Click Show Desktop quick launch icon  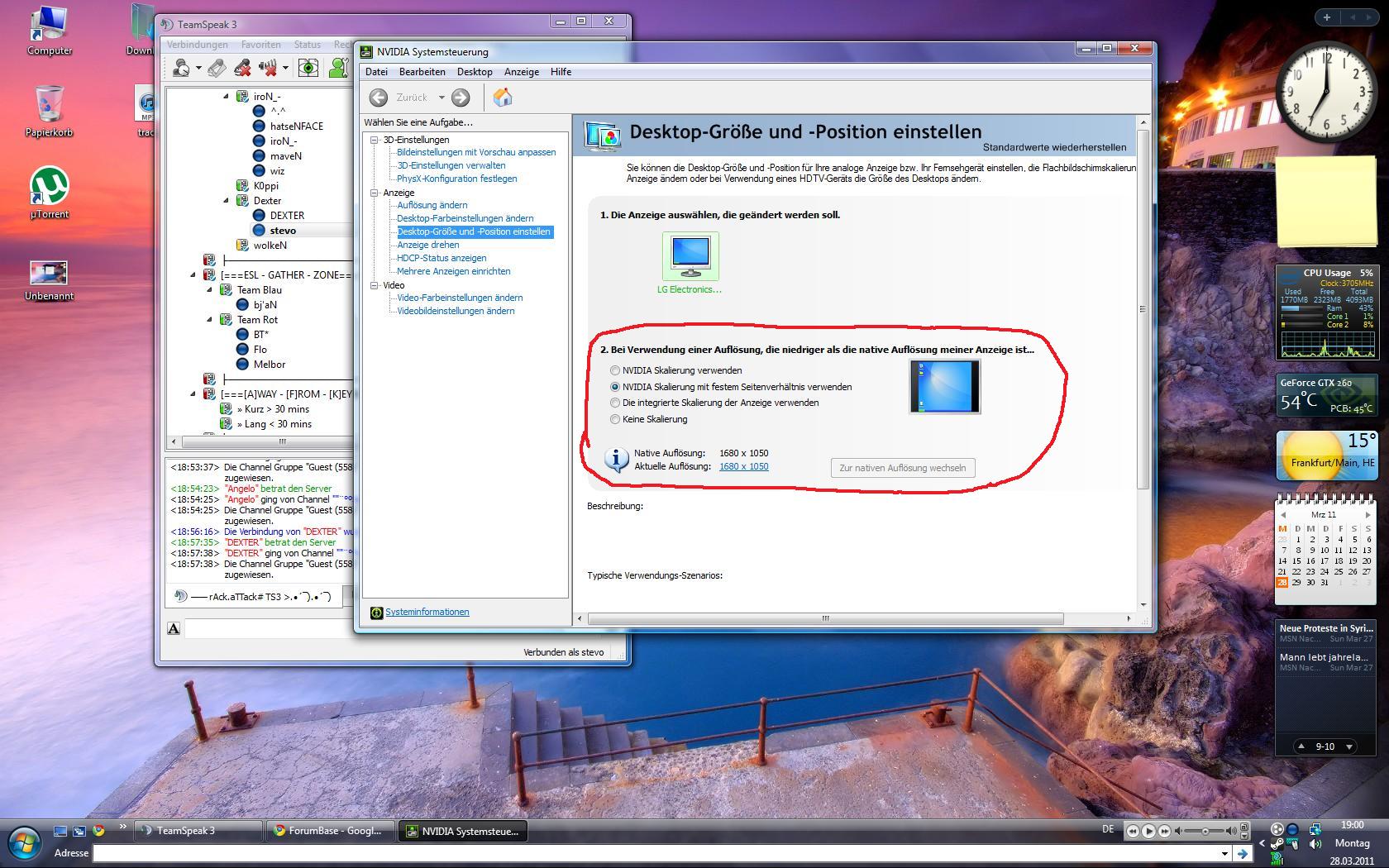click(x=60, y=831)
